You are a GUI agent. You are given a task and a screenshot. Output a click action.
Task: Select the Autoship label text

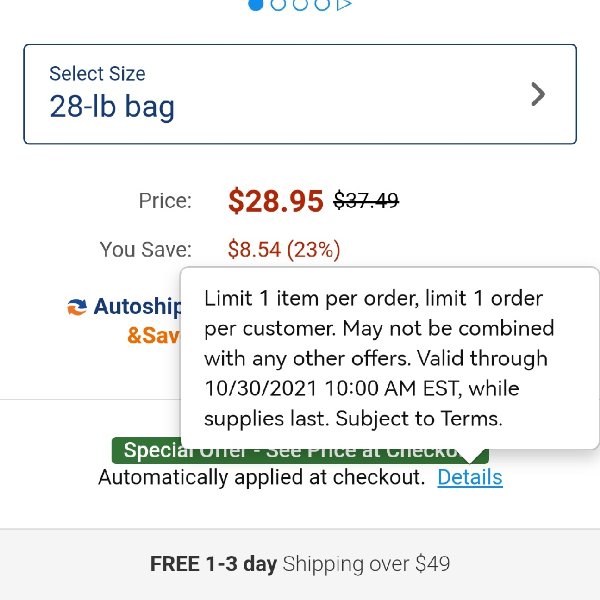point(137,307)
